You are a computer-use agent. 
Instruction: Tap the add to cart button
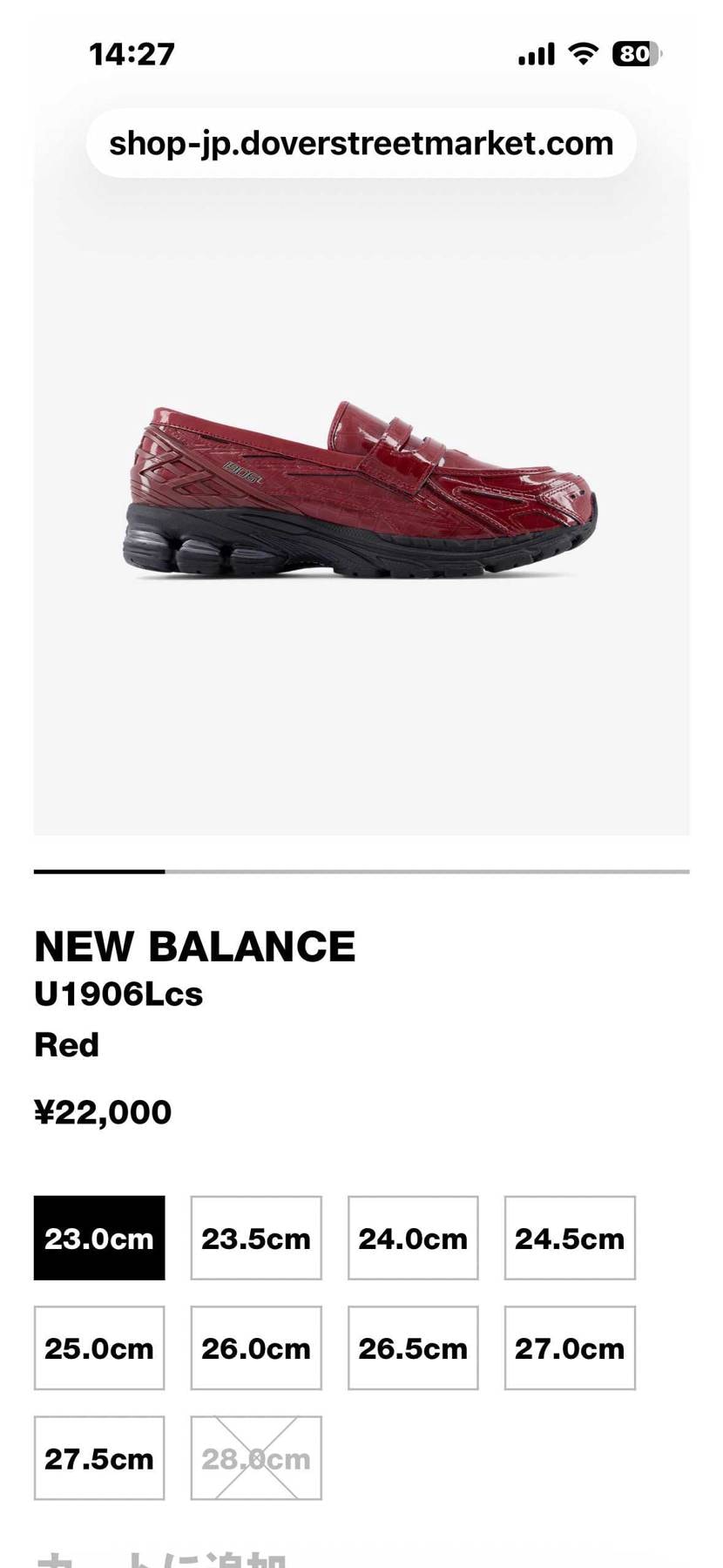(x=161, y=1558)
